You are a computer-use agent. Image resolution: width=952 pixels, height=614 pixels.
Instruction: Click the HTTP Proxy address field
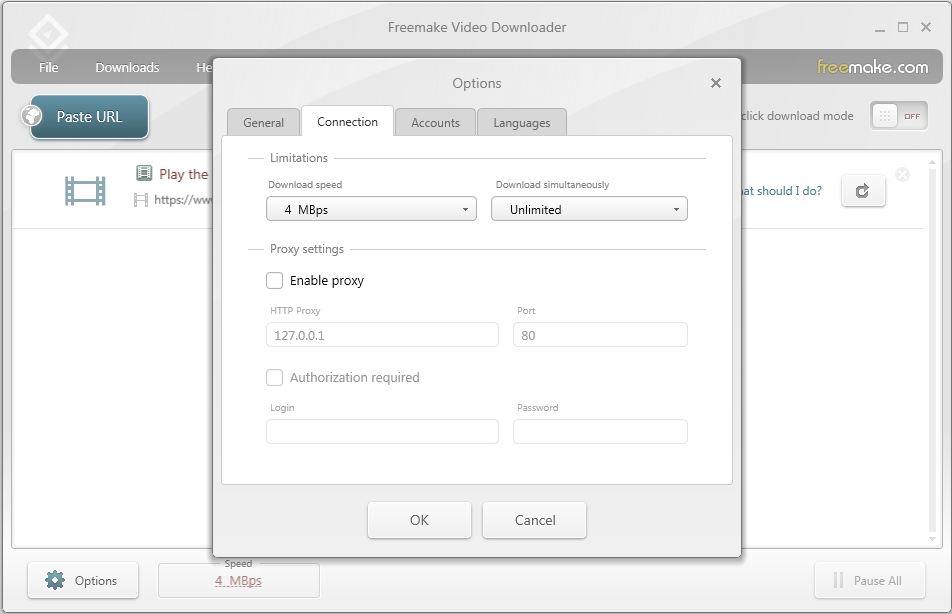tap(382, 335)
